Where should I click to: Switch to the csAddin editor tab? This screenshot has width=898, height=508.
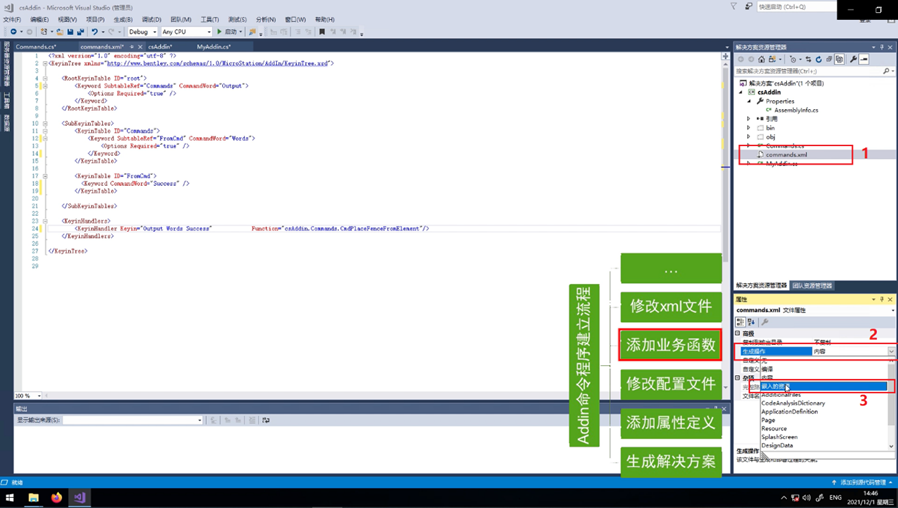(160, 47)
